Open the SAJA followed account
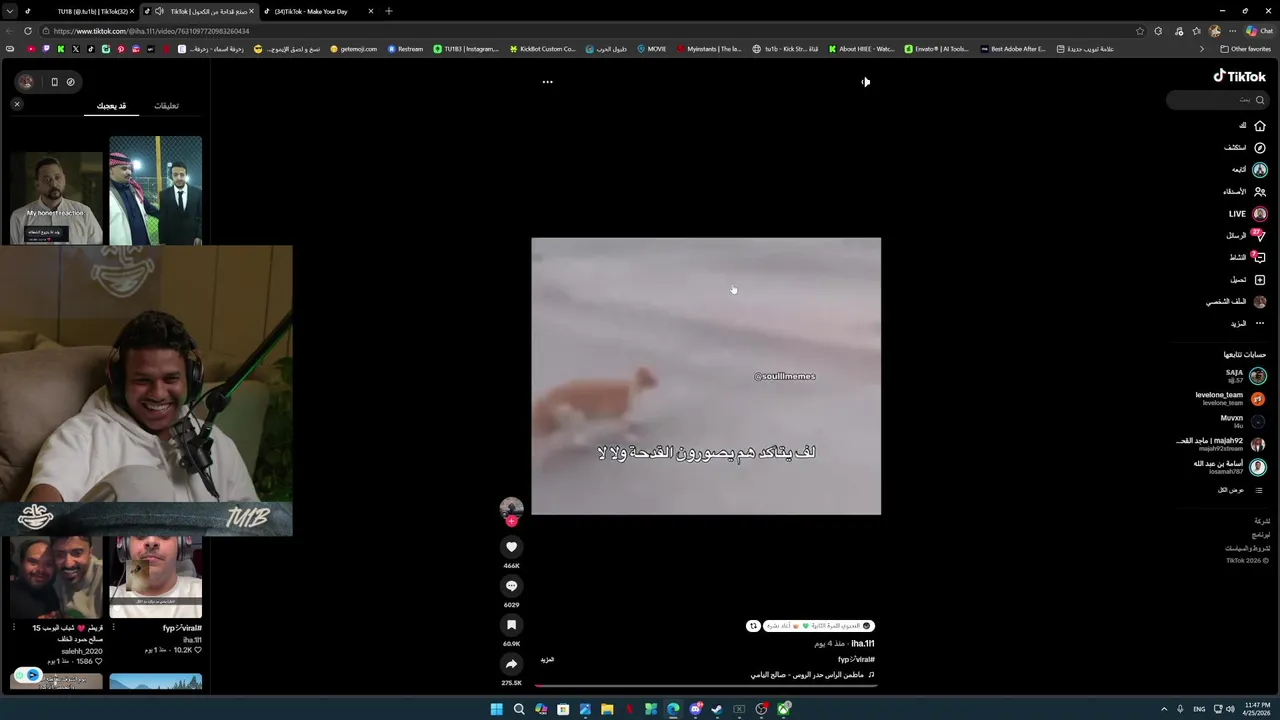Image resolution: width=1280 pixels, height=720 pixels. 1246,376
